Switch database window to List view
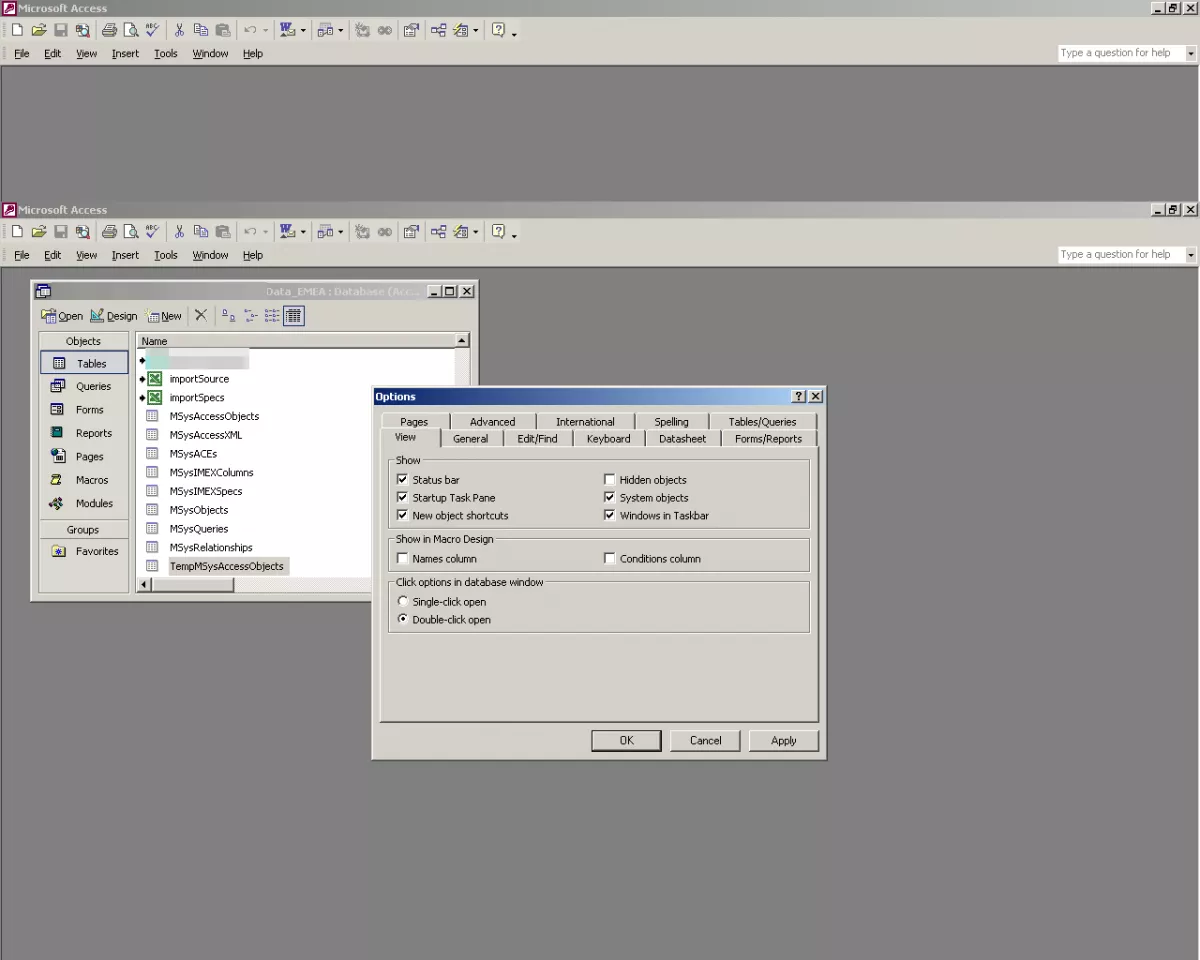Viewport: 1200px width, 960px height. point(272,315)
